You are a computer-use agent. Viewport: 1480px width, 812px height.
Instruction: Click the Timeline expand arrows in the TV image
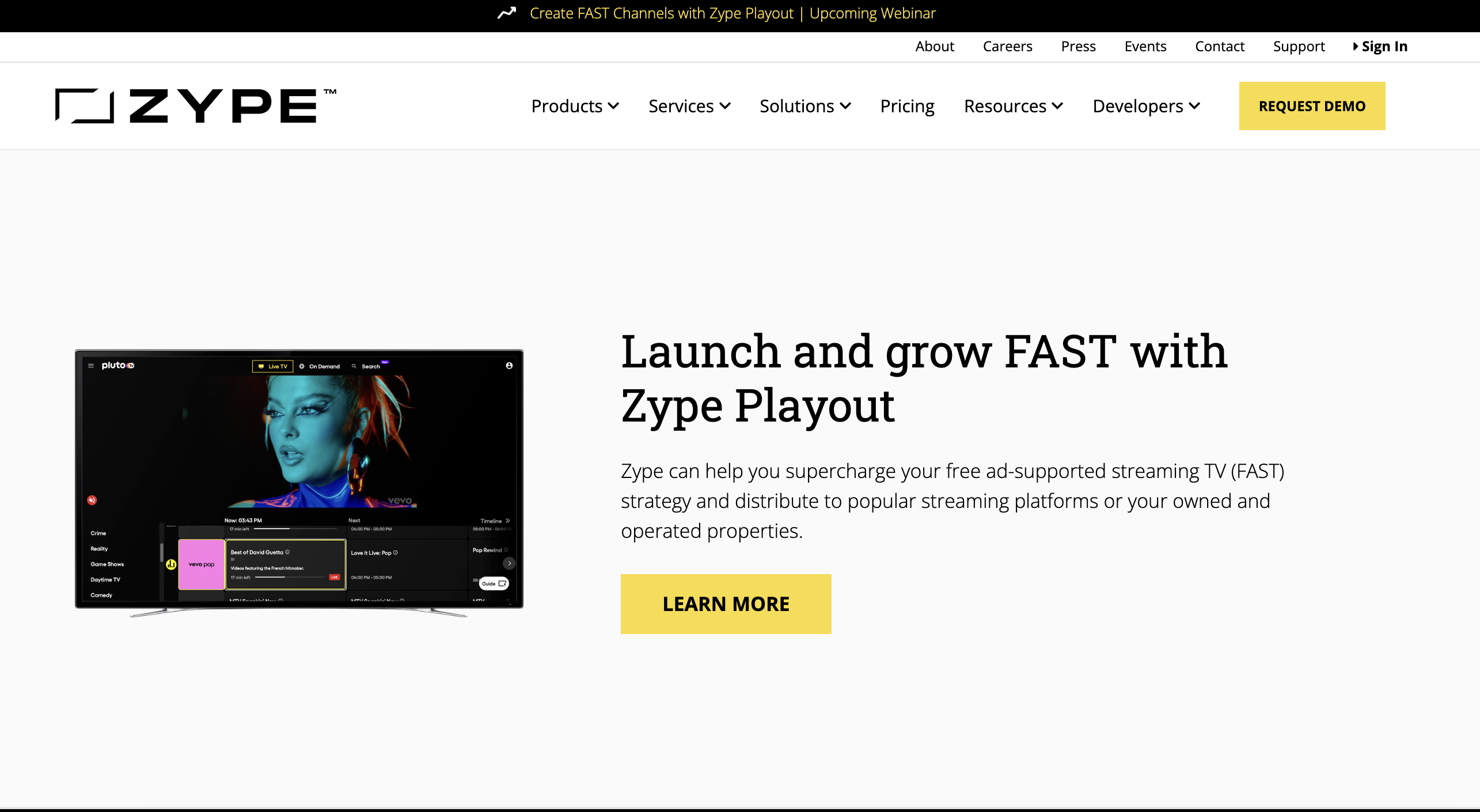[x=507, y=521]
